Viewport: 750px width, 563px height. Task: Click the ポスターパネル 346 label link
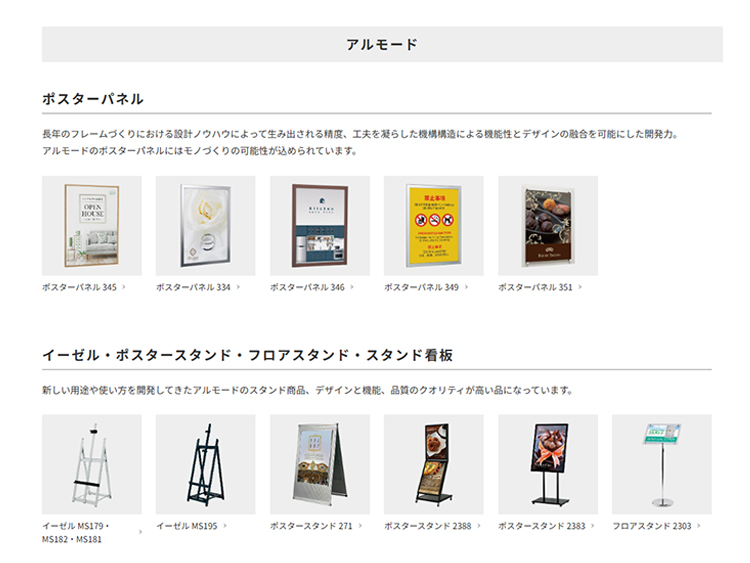[307, 288]
